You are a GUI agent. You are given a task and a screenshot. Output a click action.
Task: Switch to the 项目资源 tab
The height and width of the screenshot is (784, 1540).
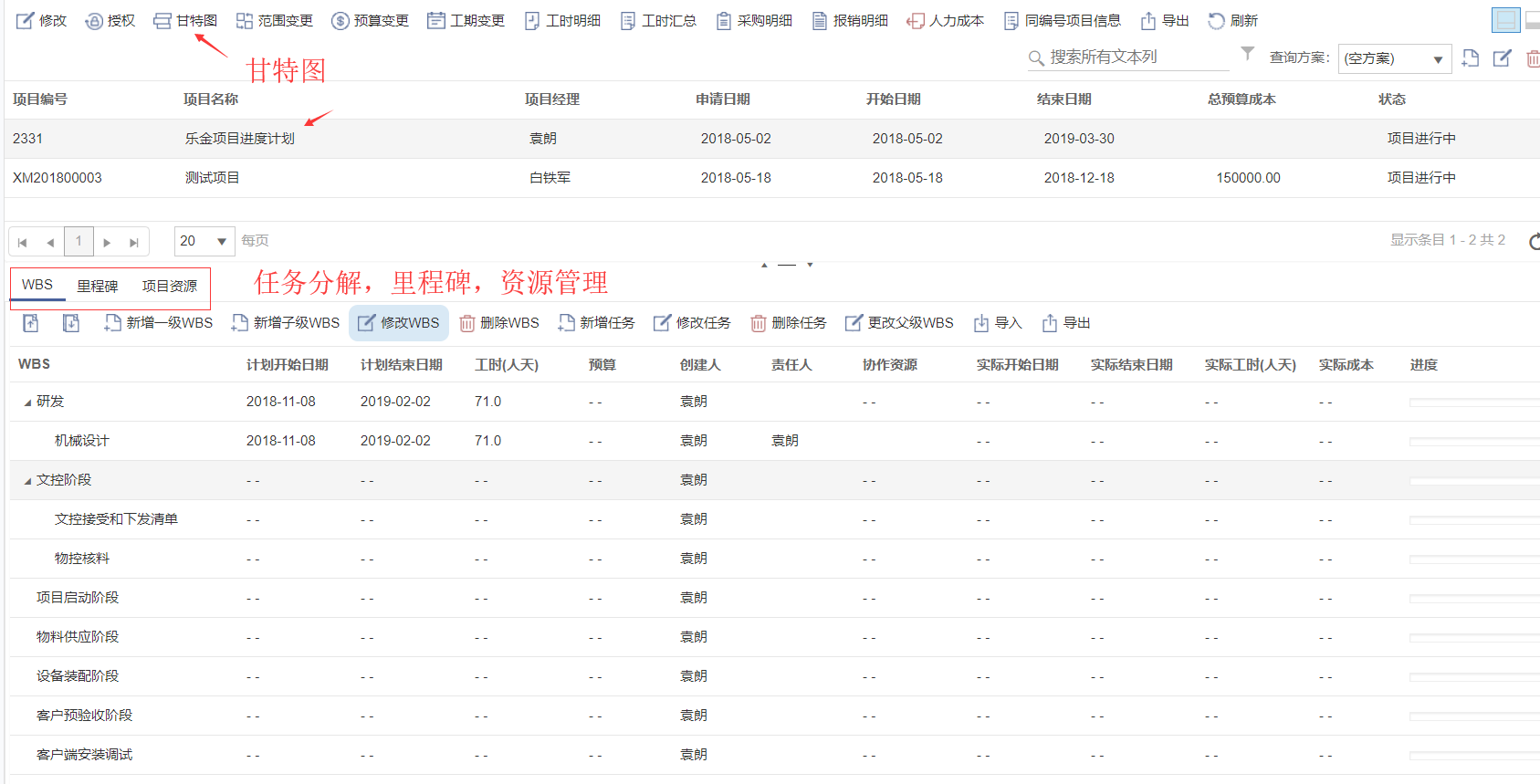pos(169,287)
